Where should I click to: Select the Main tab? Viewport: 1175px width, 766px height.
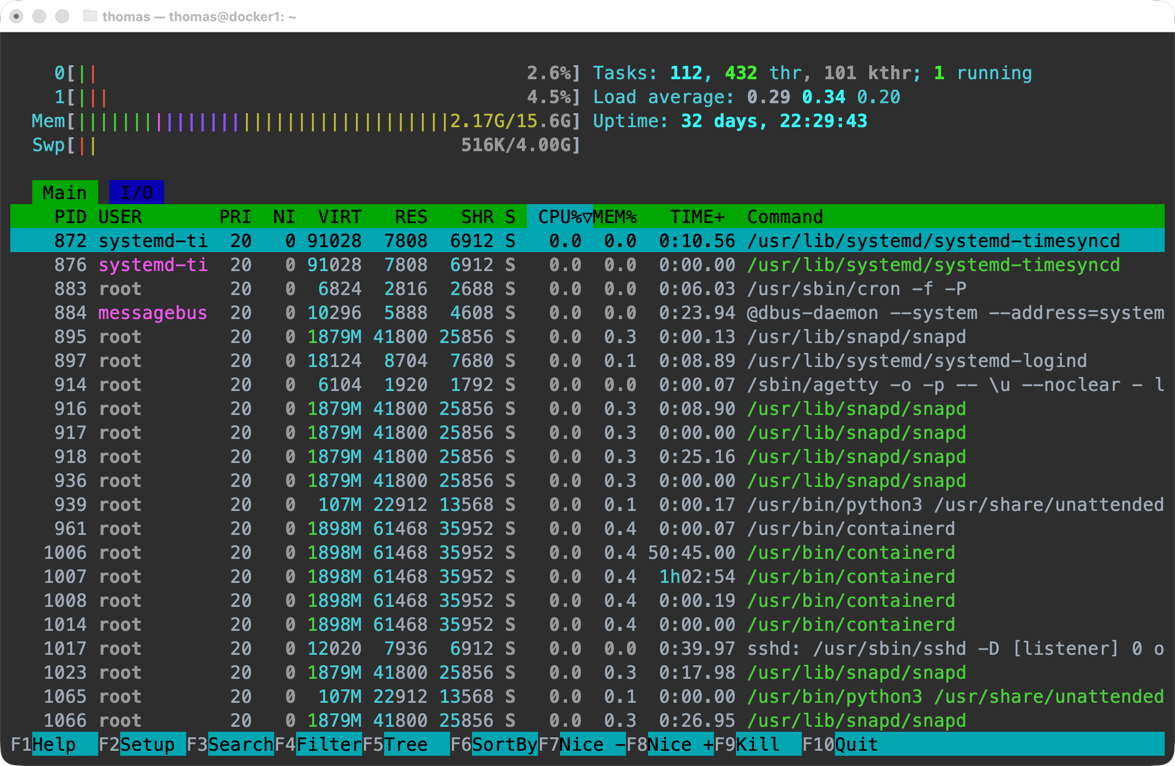[64, 193]
